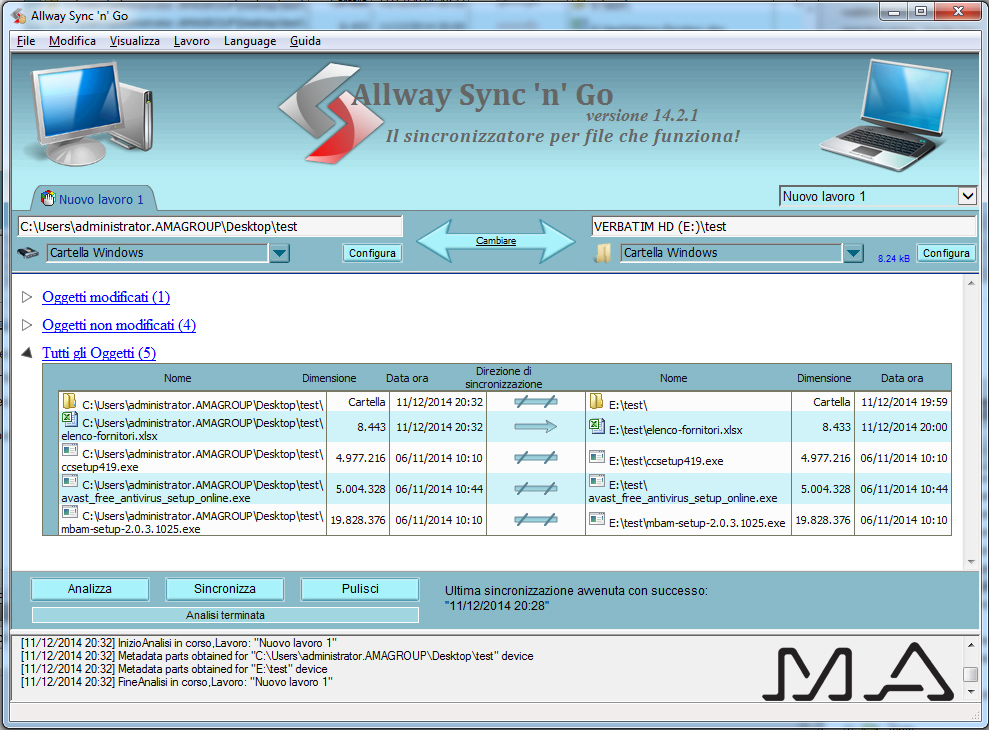Click the drive icon beside left Cartella Windows
The width and height of the screenshot is (989, 730).
pyautogui.click(x=28, y=253)
